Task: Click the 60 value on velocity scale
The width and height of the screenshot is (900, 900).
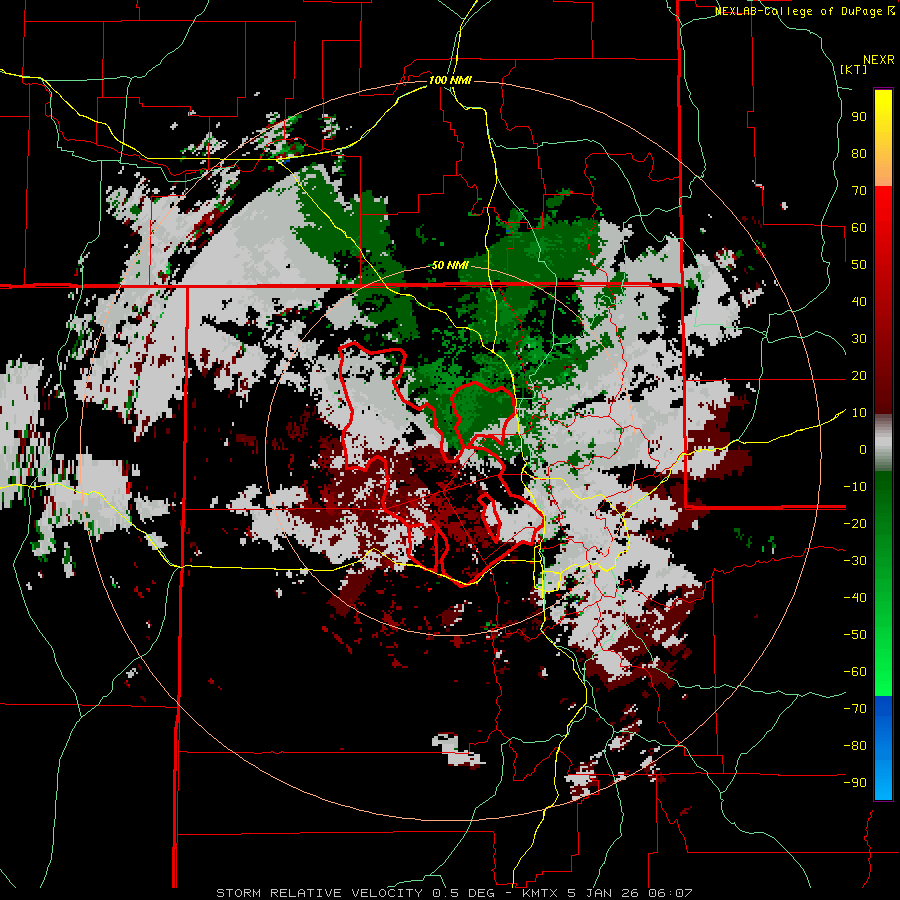Action: click(x=859, y=227)
